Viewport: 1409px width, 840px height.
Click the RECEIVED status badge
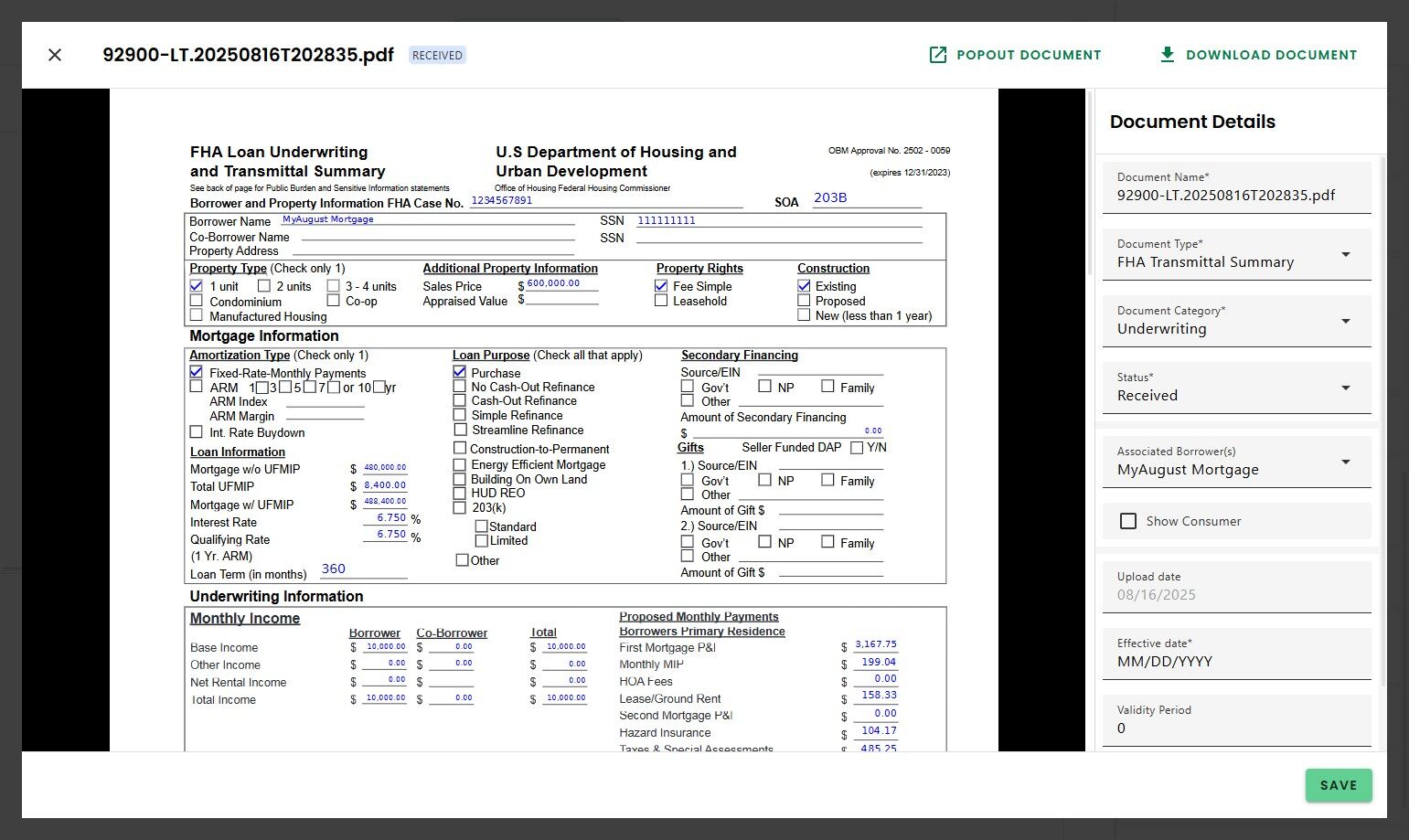437,55
